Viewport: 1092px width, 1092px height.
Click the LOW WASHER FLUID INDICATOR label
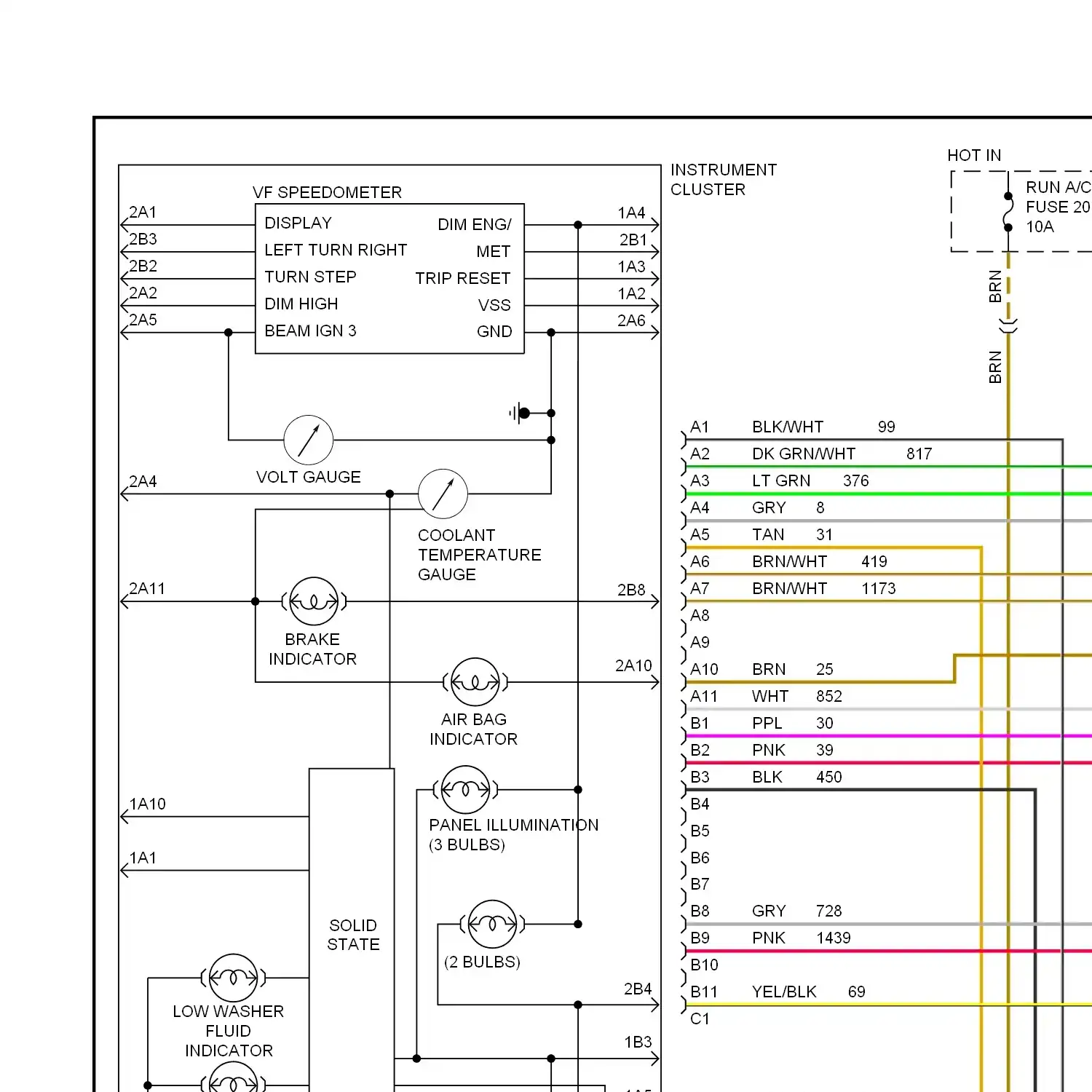tap(229, 1031)
